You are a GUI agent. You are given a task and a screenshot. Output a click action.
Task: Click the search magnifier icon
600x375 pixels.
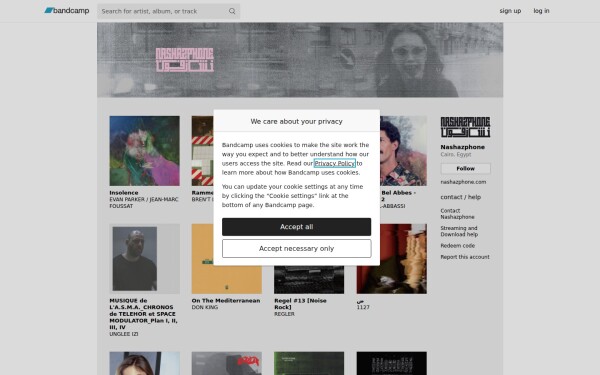(232, 11)
